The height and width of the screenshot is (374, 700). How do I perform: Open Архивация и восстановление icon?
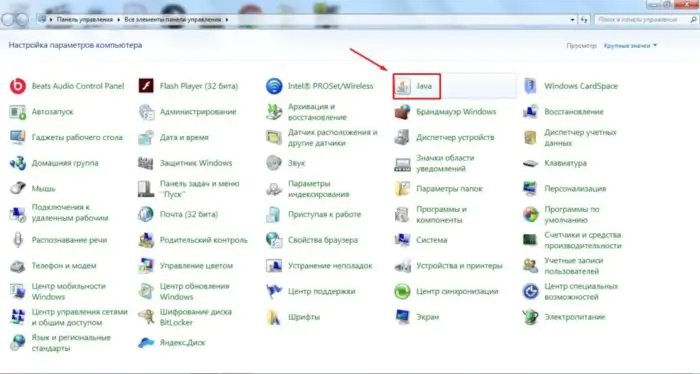point(274,112)
